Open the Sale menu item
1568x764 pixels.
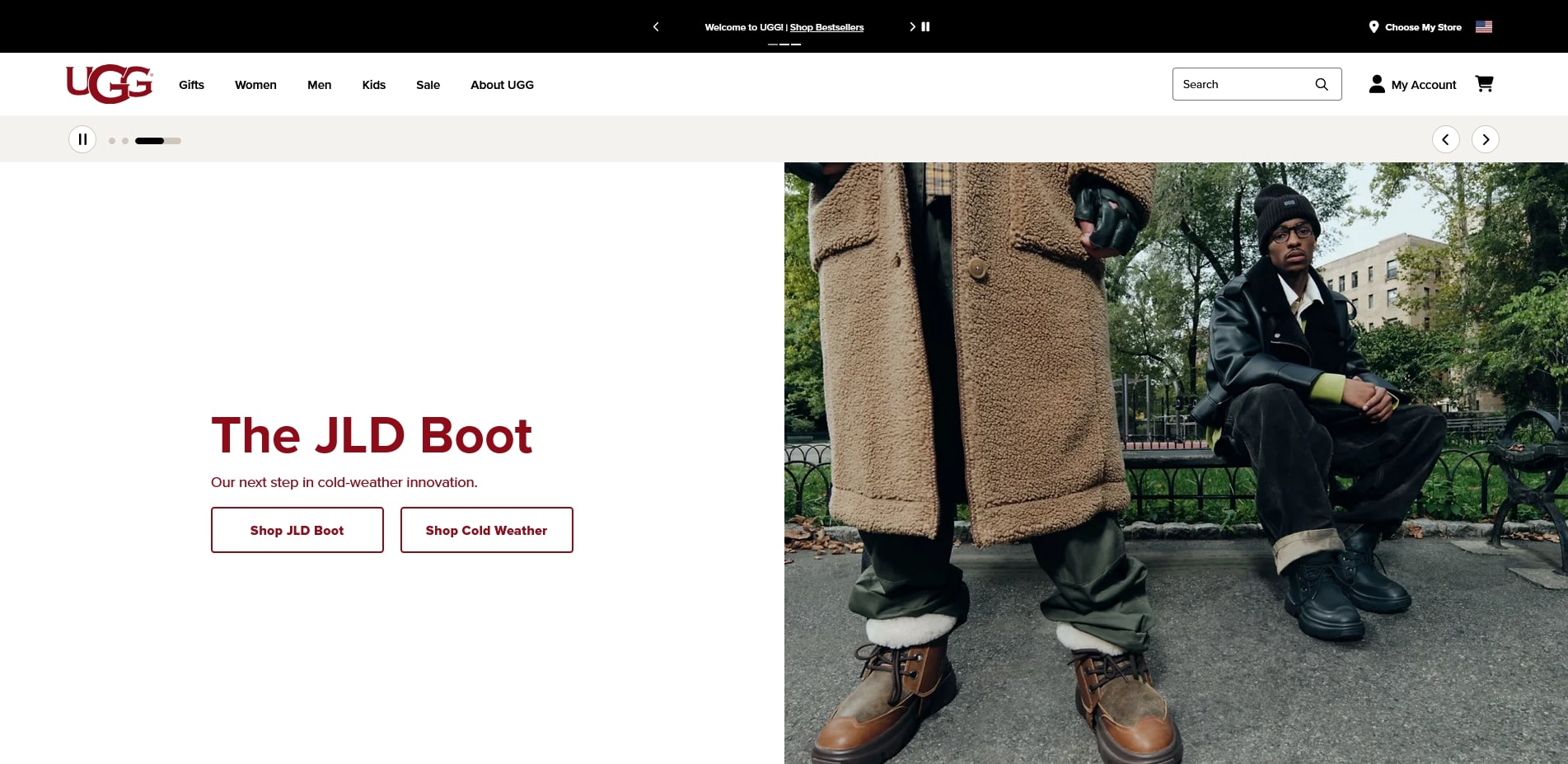(428, 85)
